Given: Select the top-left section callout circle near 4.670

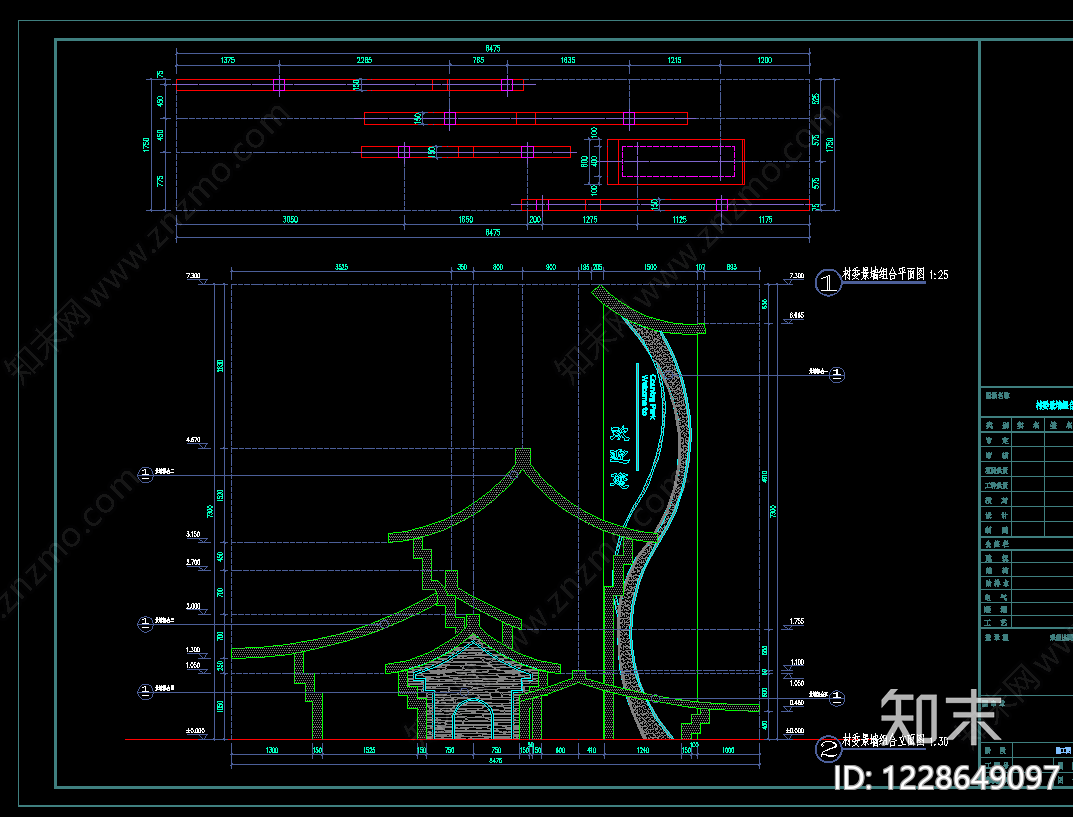Looking at the screenshot, I should tap(145, 474).
